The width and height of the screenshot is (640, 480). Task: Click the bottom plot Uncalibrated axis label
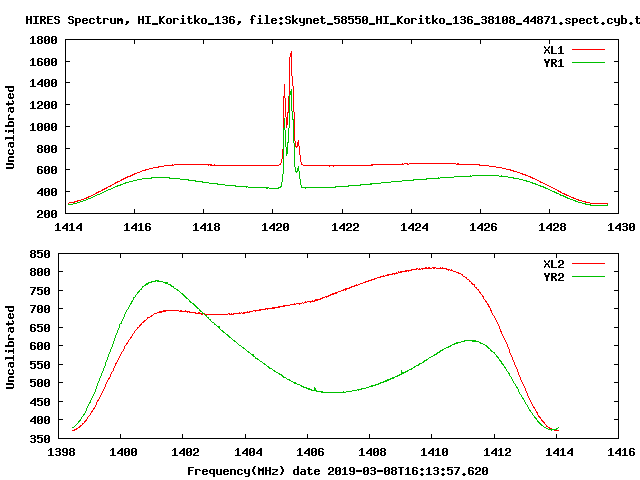10,347
